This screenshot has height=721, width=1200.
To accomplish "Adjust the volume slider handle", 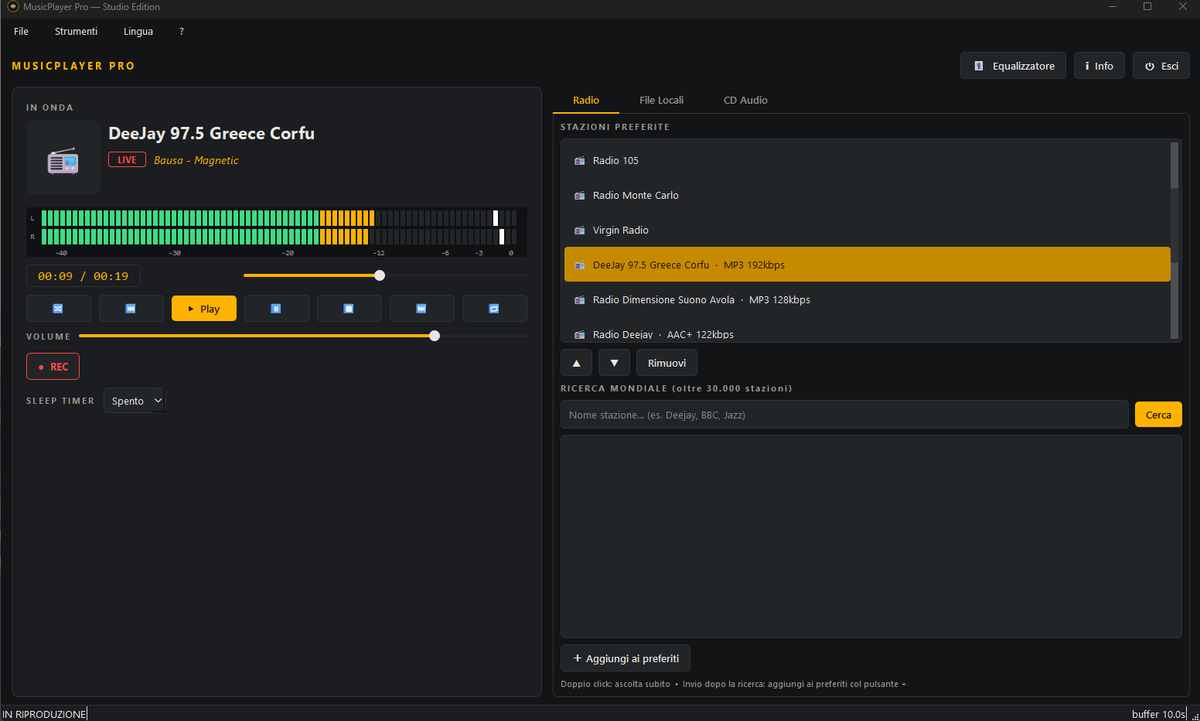I will click(x=434, y=336).
